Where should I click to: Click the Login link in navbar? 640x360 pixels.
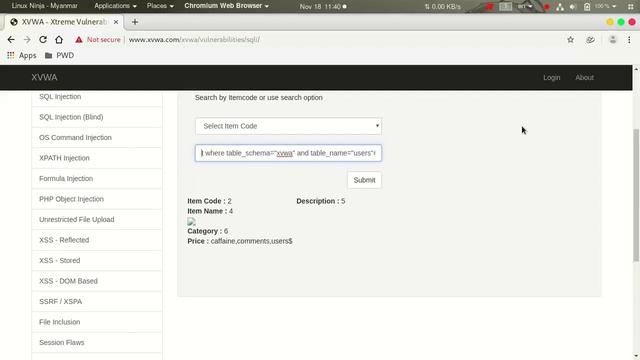(x=551, y=78)
